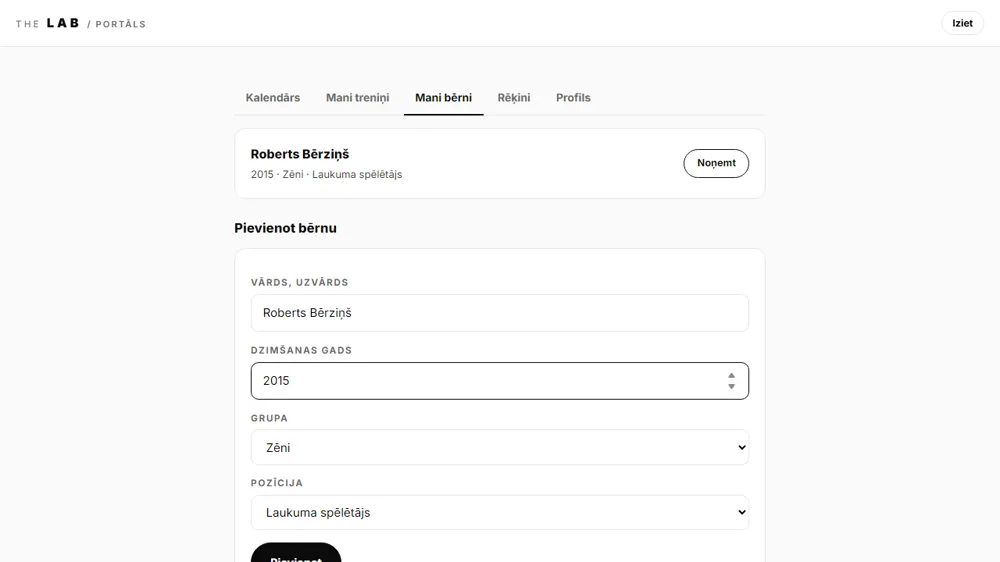The image size is (1000, 562).
Task: Click THE LAB logo in header
Action: (80, 24)
